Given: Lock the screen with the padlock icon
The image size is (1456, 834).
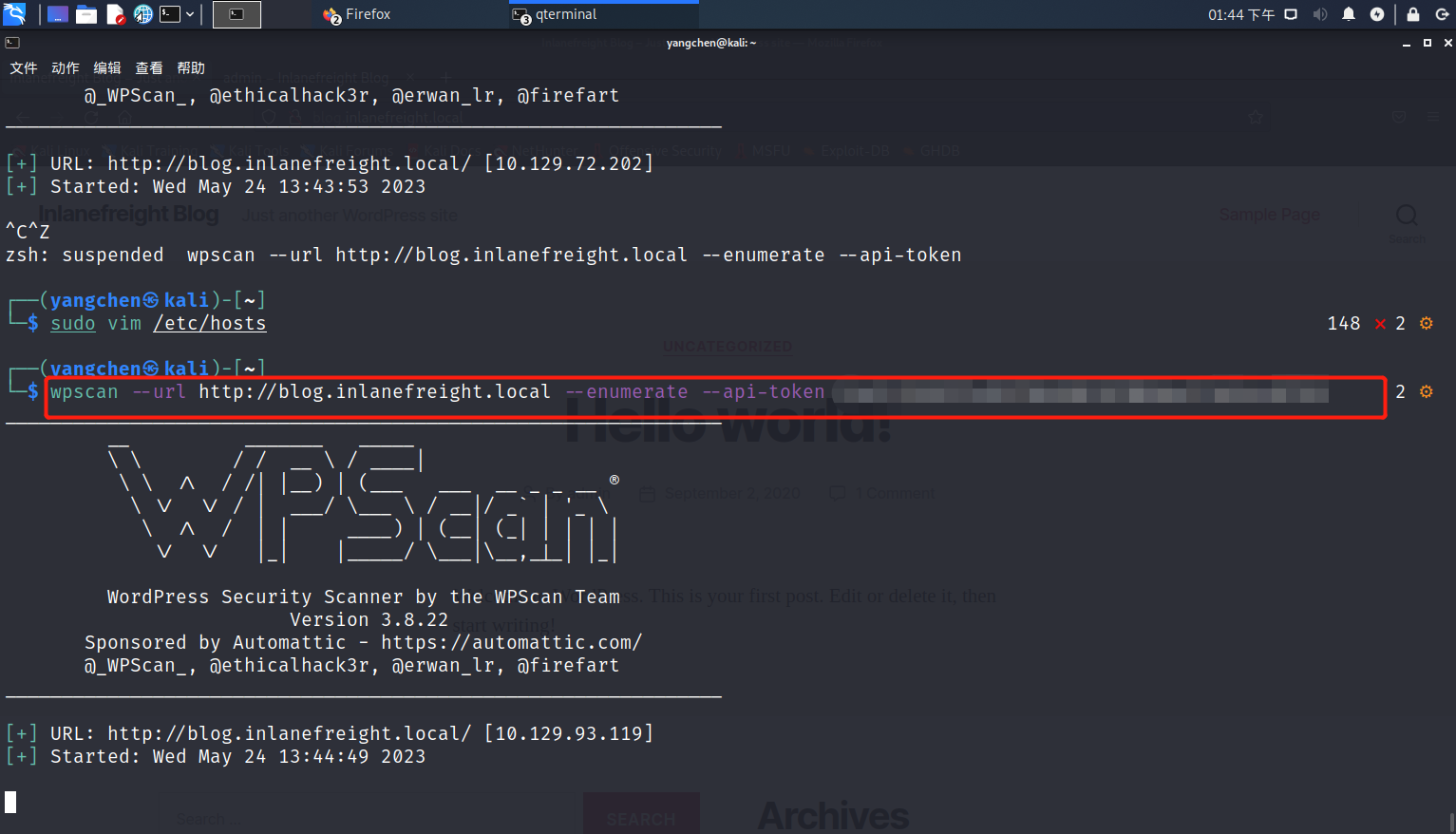Looking at the screenshot, I should [x=1413, y=14].
